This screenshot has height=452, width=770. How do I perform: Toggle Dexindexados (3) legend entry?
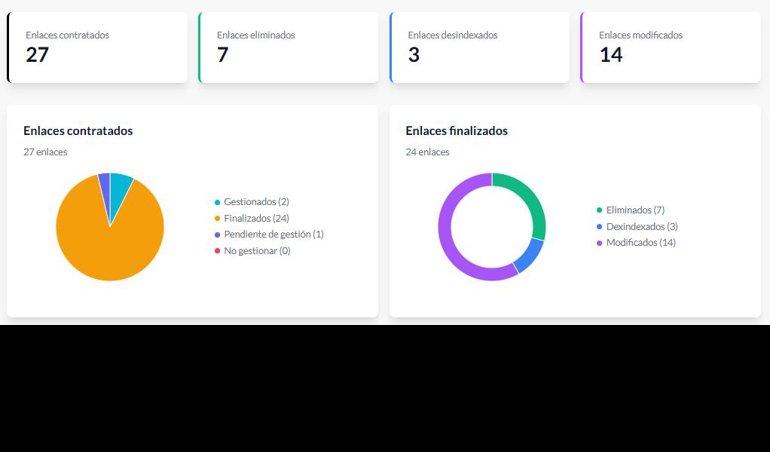[x=641, y=226]
